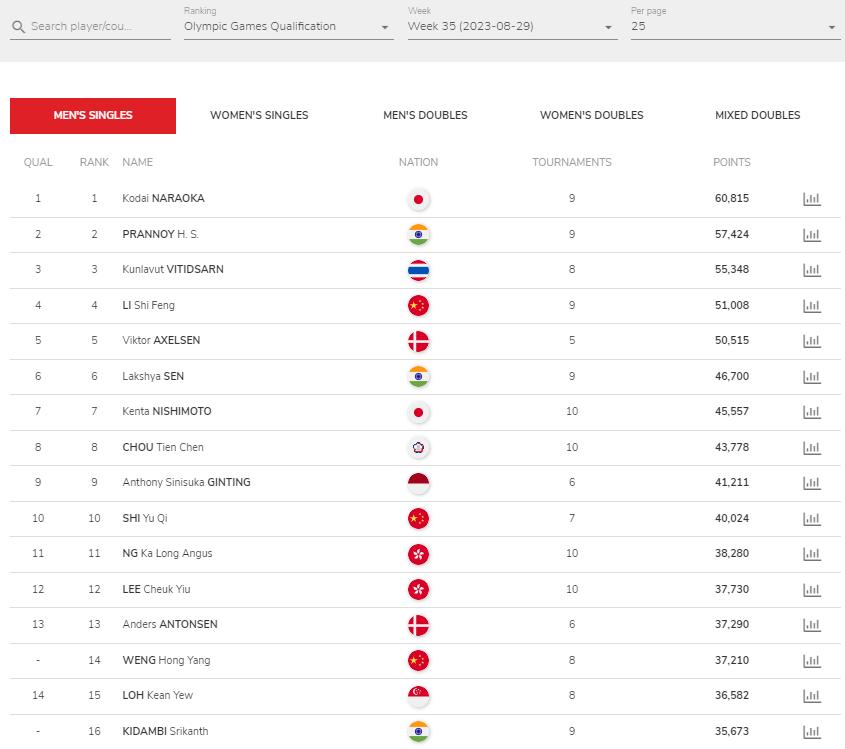
Task: Expand the Ranking dropdown
Action: pyautogui.click(x=288, y=26)
